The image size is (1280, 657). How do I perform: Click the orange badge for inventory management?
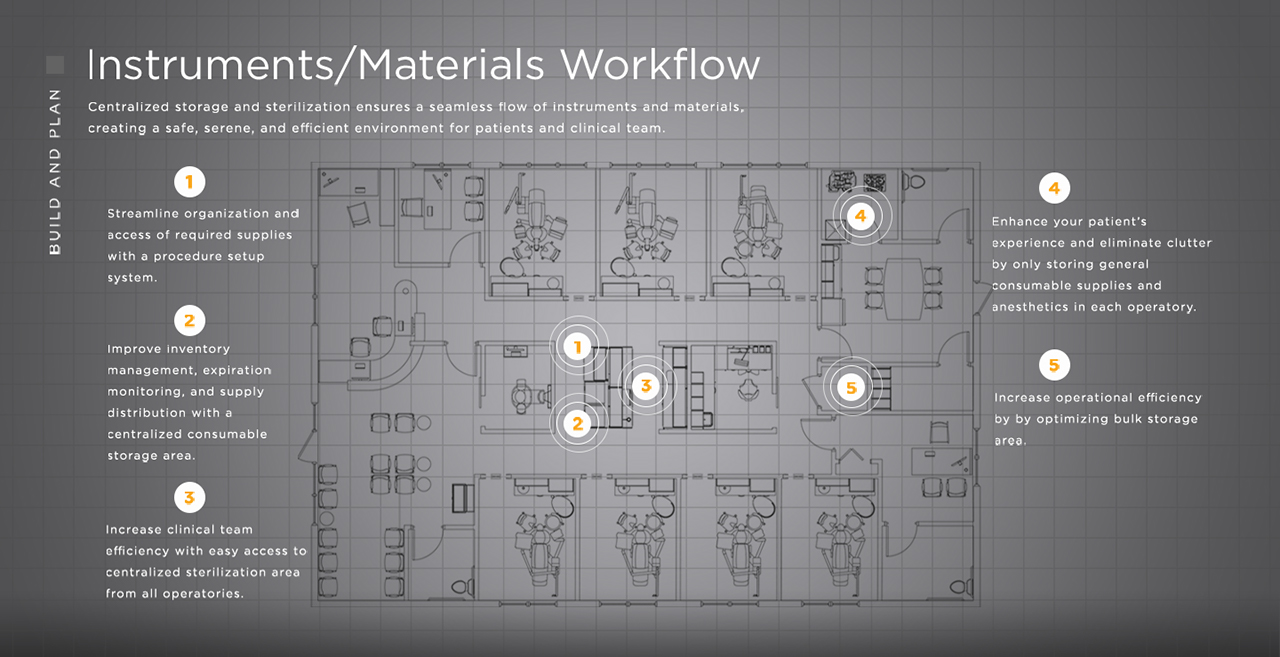pos(189,320)
